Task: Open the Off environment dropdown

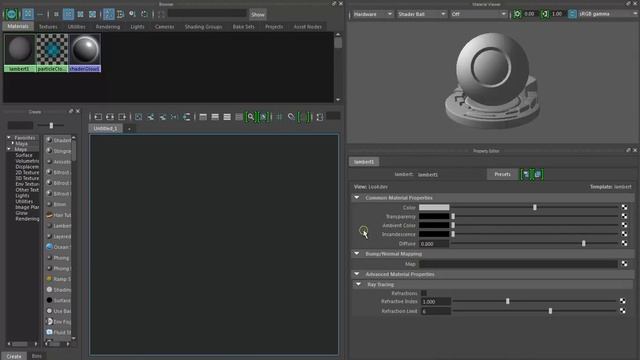Action: 478,14
